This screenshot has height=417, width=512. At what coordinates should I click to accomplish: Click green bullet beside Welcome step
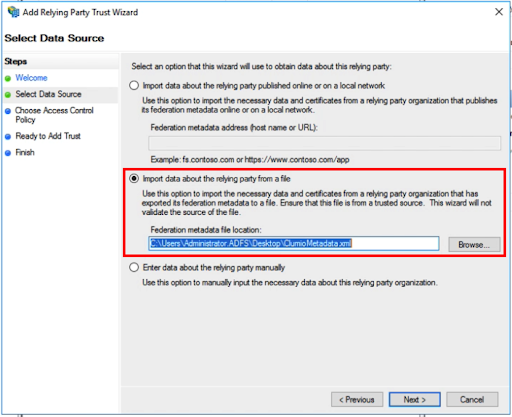coord(8,79)
